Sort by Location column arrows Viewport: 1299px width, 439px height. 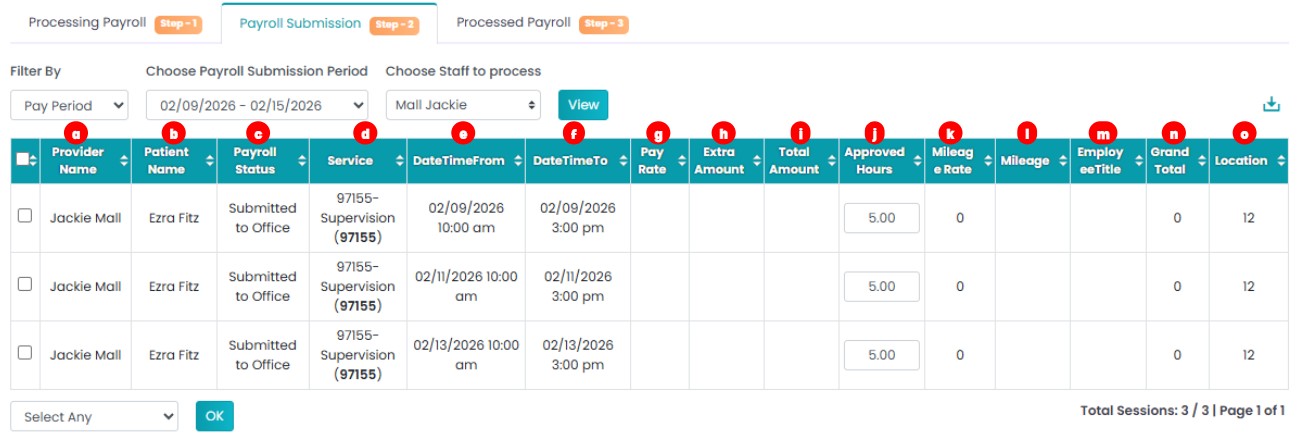[x=1281, y=161]
